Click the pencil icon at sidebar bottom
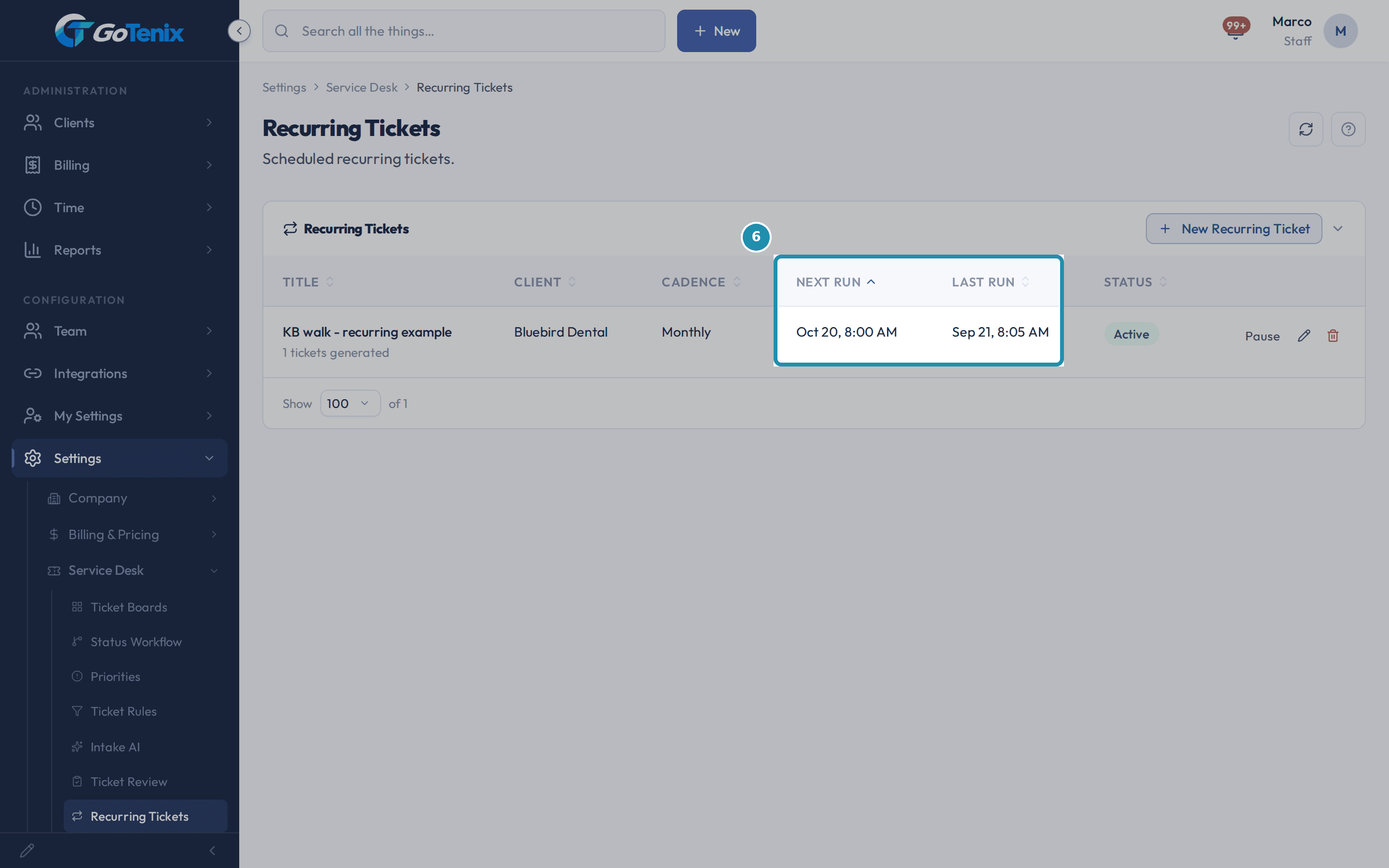The height and width of the screenshot is (868, 1389). coord(27,850)
